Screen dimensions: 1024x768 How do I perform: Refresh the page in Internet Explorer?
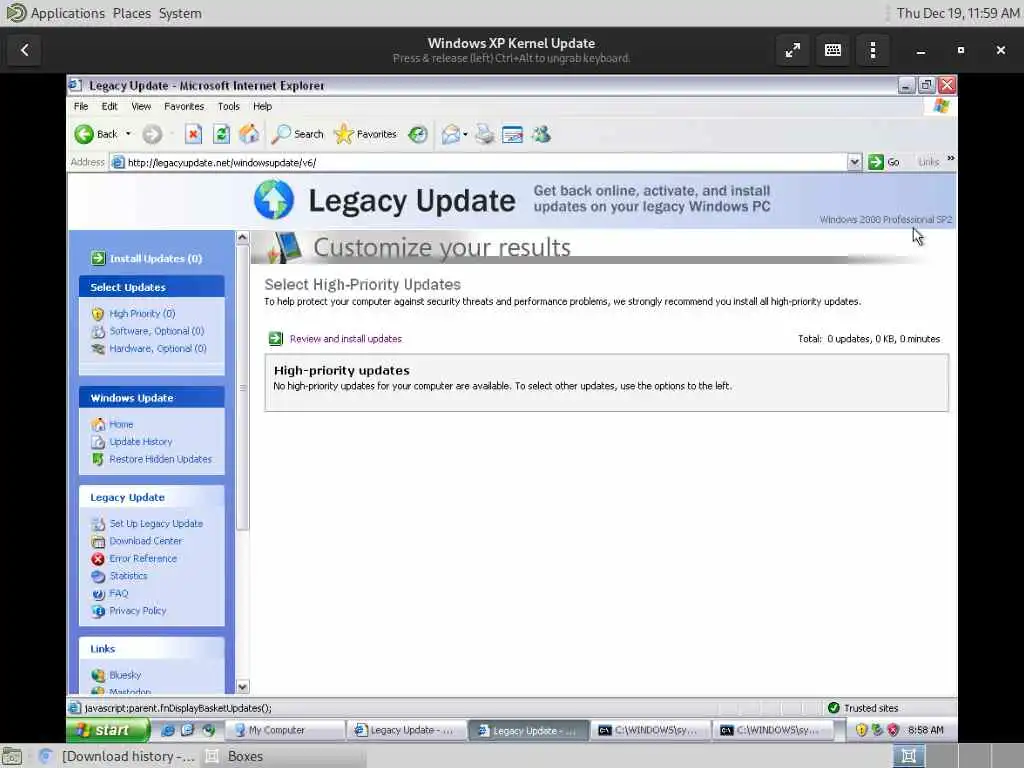point(221,135)
